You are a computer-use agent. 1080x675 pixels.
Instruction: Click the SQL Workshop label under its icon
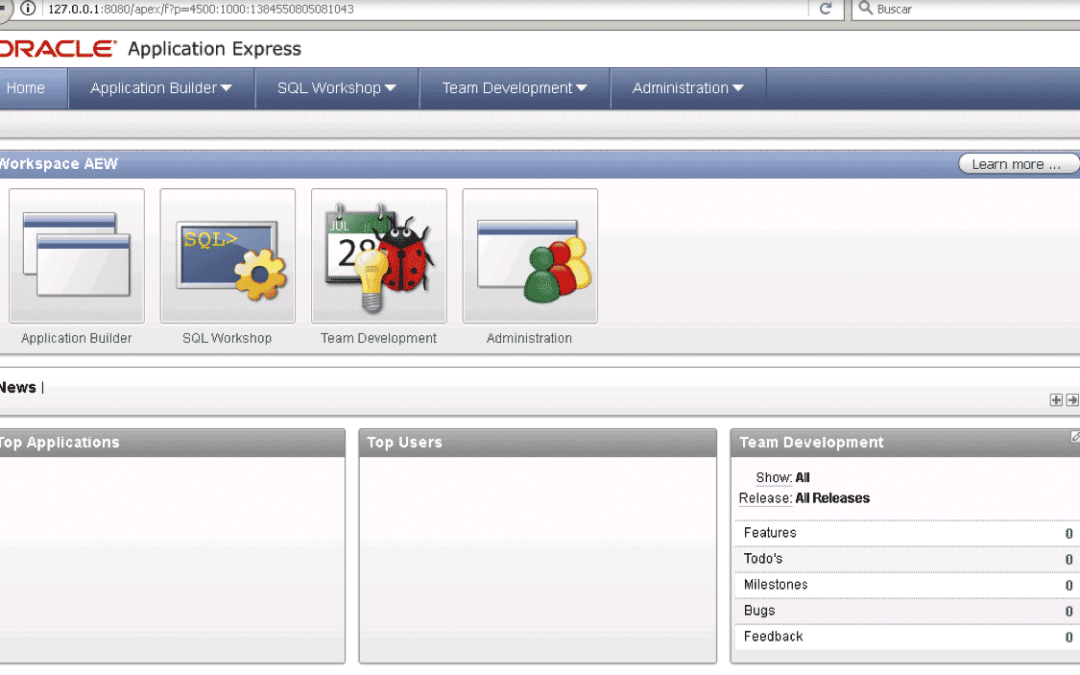click(227, 338)
